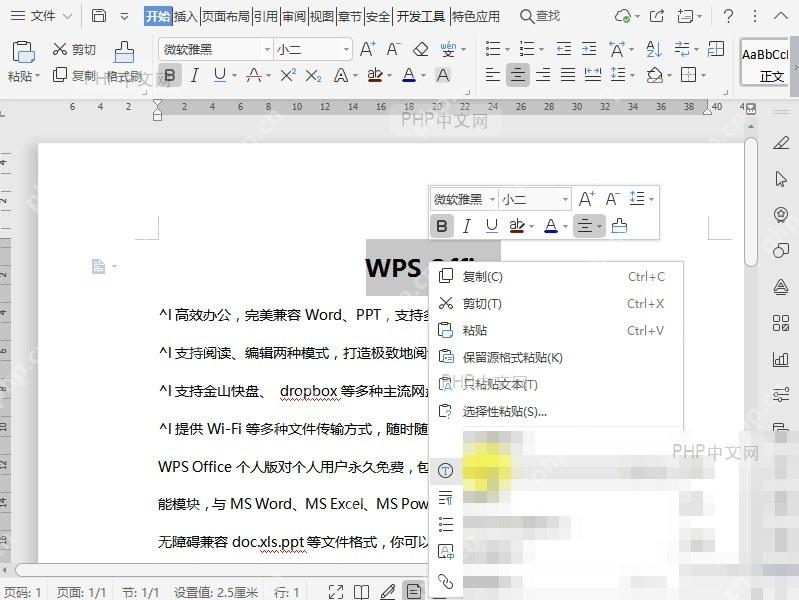Open the 开发工具 tab
799x600 pixels.
pos(421,16)
